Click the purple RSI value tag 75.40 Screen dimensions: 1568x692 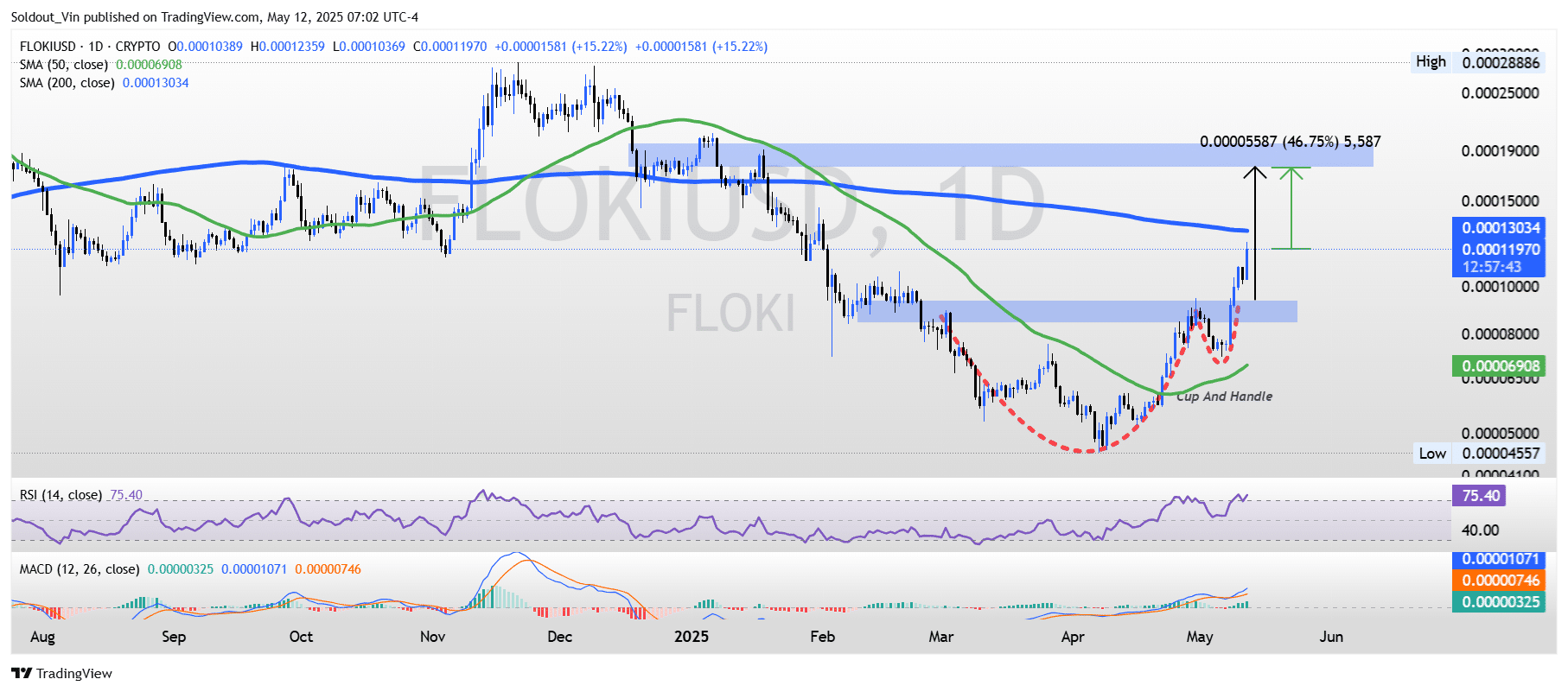point(1480,496)
